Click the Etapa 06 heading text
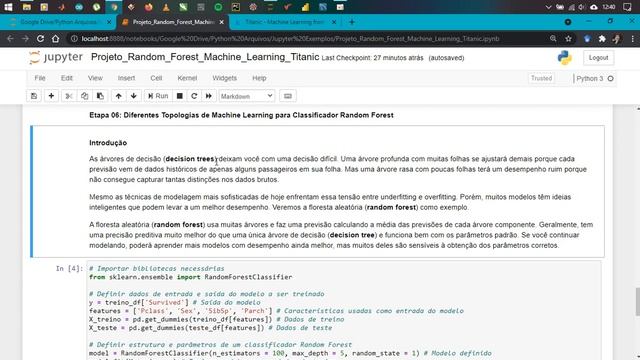Image resolution: width=640 pixels, height=360 pixels. 241,115
